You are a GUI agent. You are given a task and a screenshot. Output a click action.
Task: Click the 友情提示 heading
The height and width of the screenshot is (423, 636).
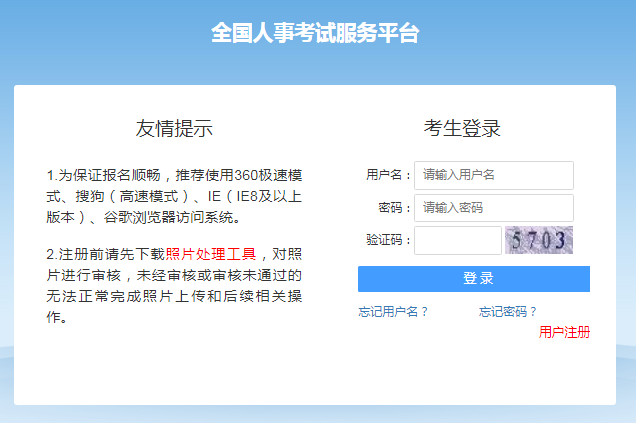pyautogui.click(x=174, y=129)
